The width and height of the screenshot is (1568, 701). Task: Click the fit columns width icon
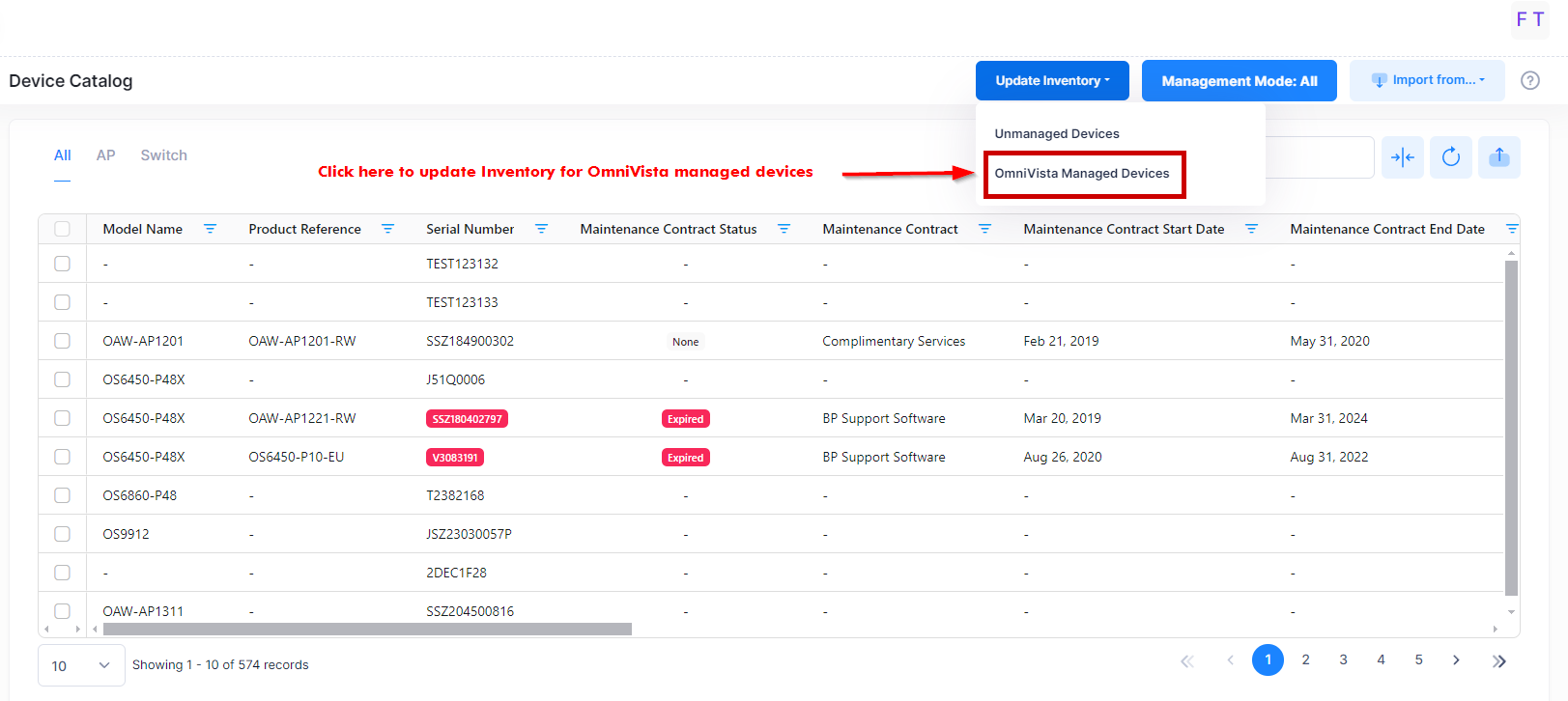coord(1403,157)
